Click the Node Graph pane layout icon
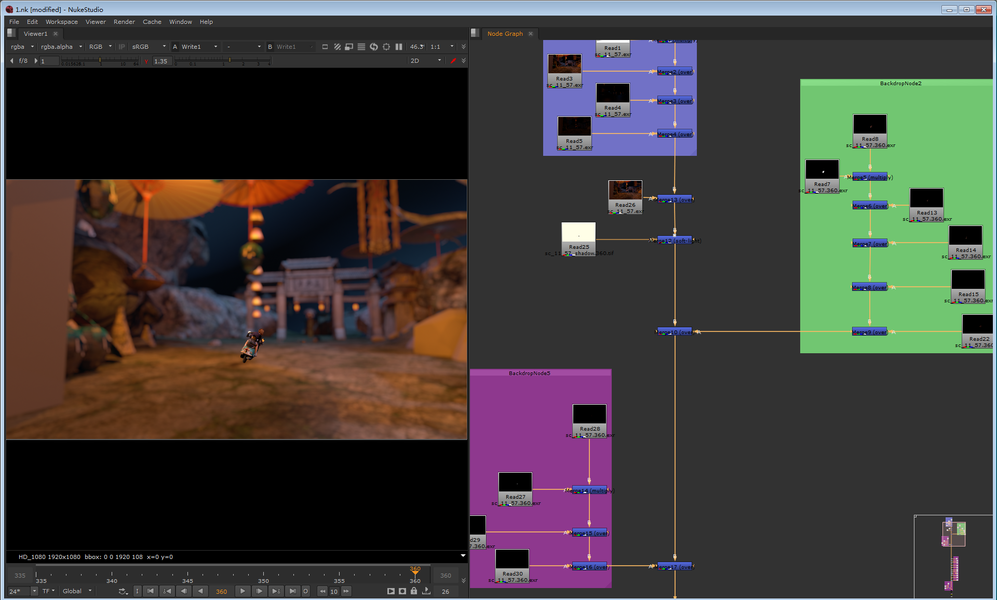This screenshot has height=600, width=997. 475,33
